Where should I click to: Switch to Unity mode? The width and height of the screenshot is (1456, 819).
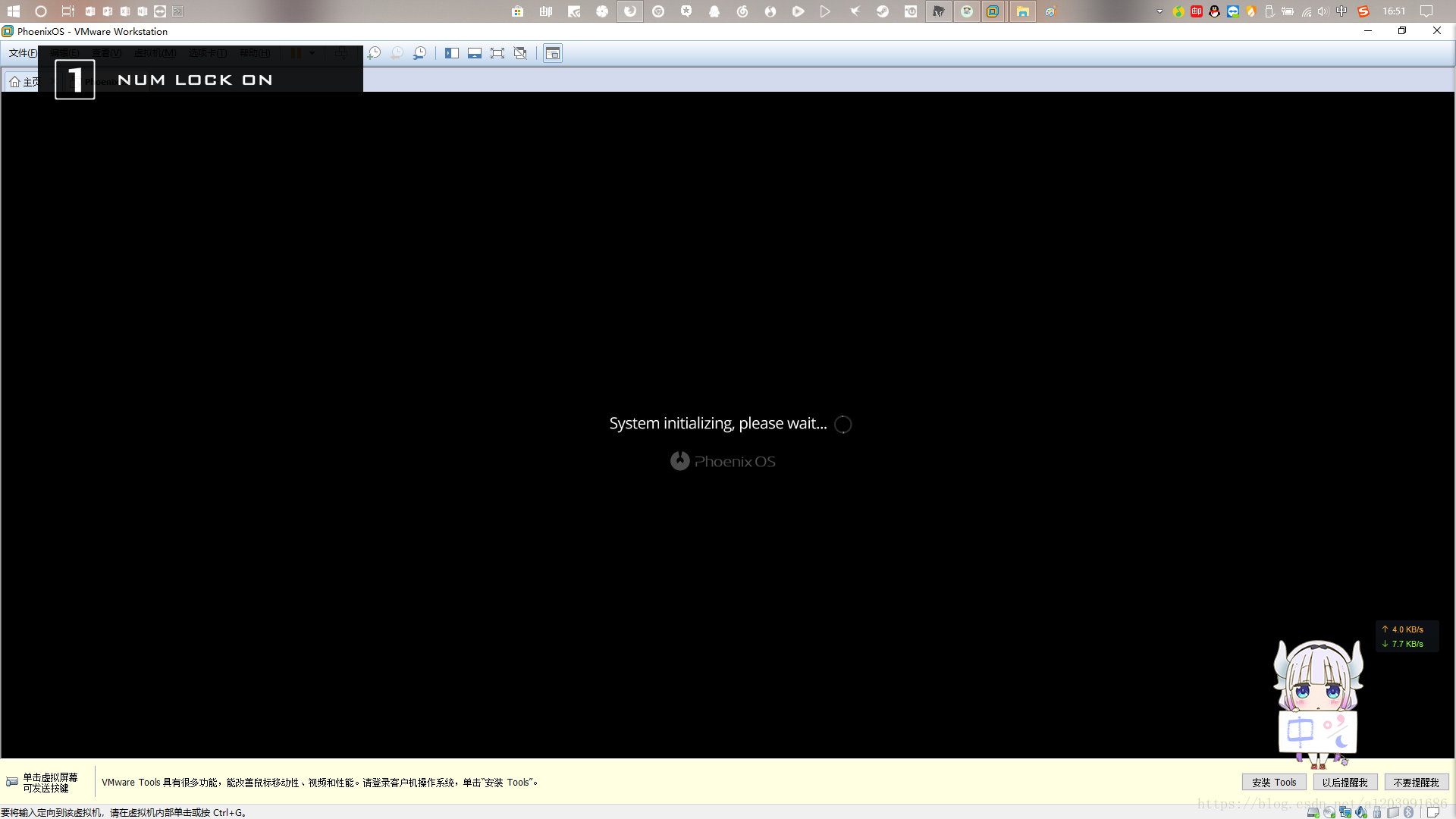coord(520,53)
